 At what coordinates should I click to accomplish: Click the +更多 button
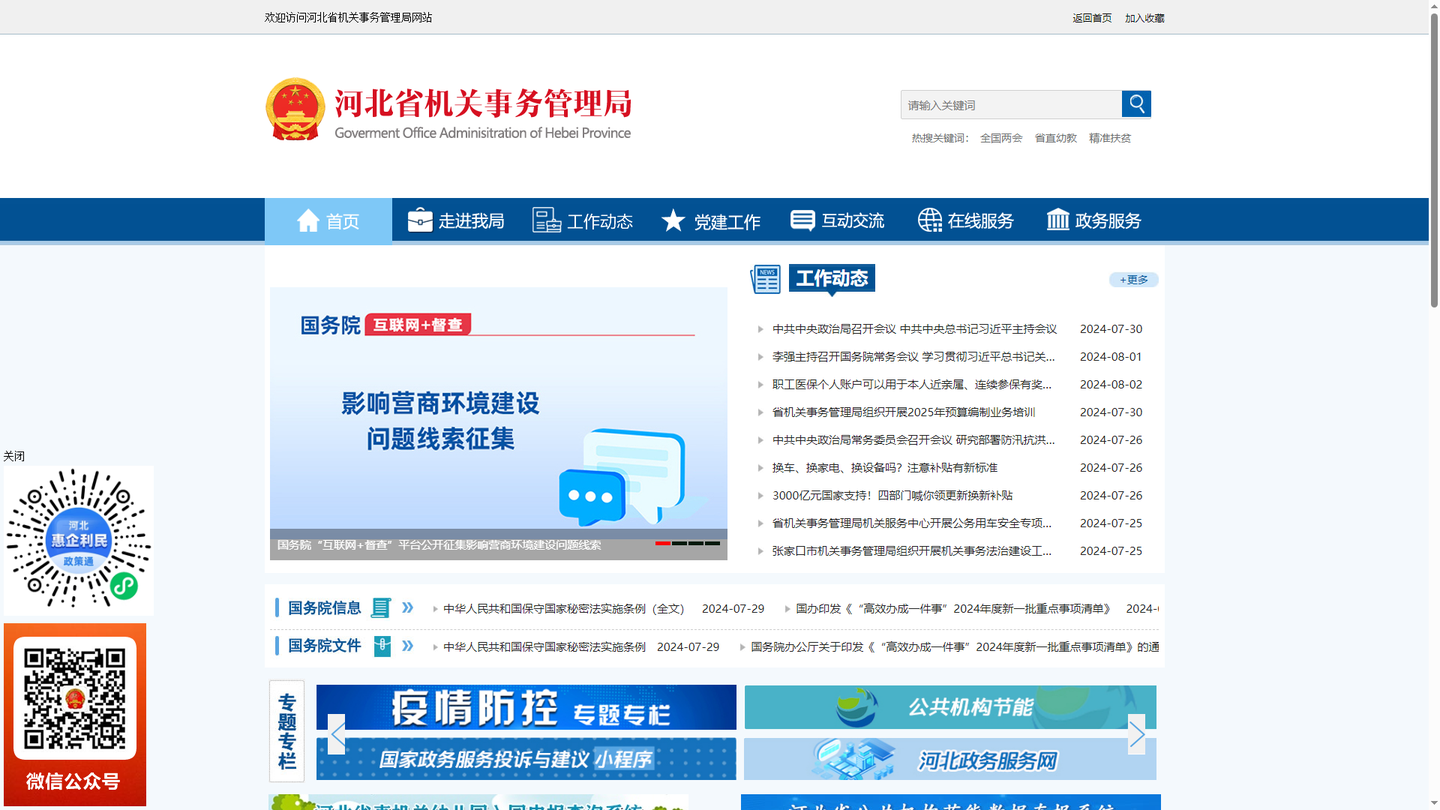pyautogui.click(x=1134, y=280)
